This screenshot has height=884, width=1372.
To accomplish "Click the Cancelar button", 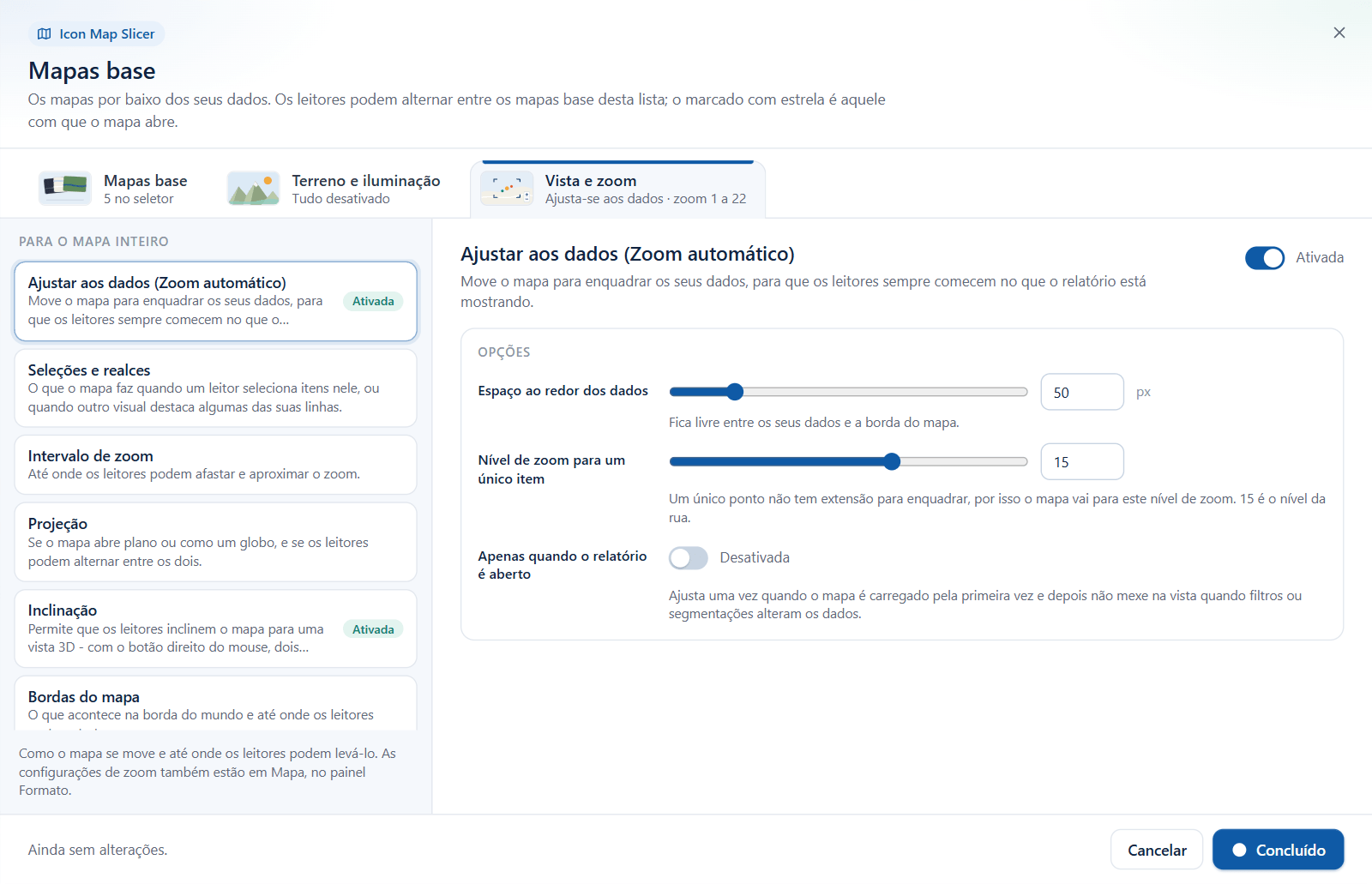I will pos(1157,850).
